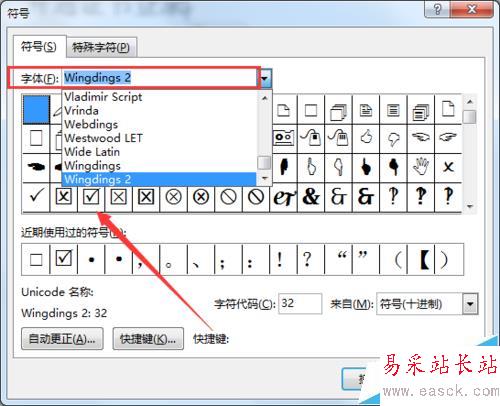Click the font list scrollbar thumb
Image resolution: width=500 pixels, height=406 pixels.
(x=264, y=163)
